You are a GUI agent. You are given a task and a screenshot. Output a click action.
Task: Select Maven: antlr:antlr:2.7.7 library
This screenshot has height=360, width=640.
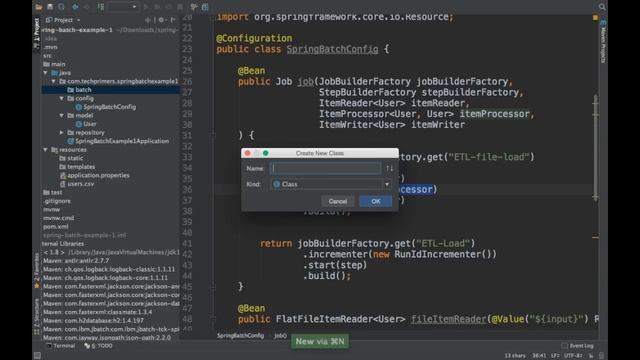pyautogui.click(x=76, y=261)
